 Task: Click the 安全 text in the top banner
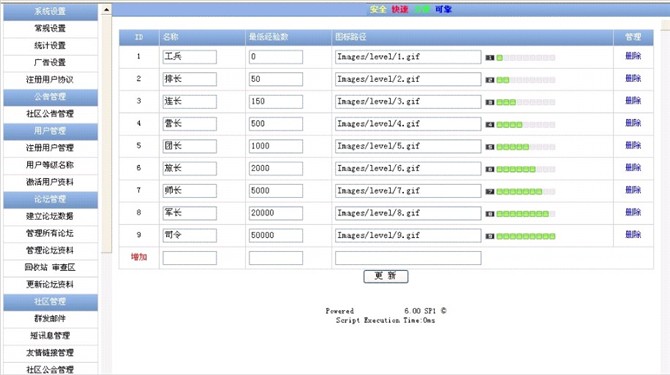pos(378,9)
